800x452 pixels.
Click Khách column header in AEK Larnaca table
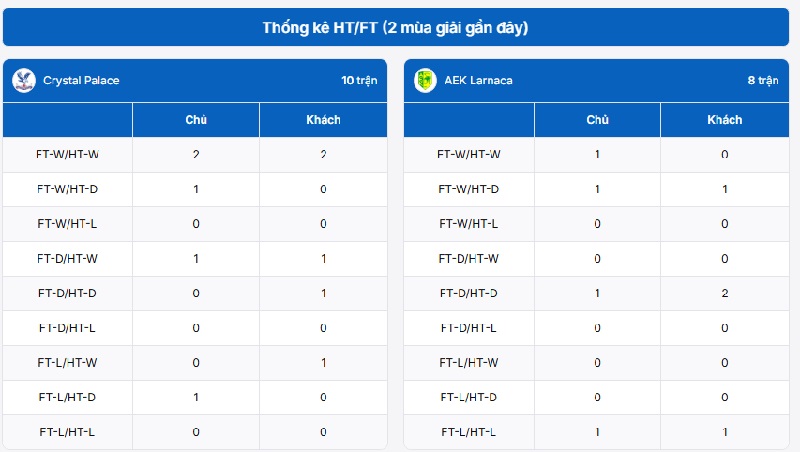(724, 120)
